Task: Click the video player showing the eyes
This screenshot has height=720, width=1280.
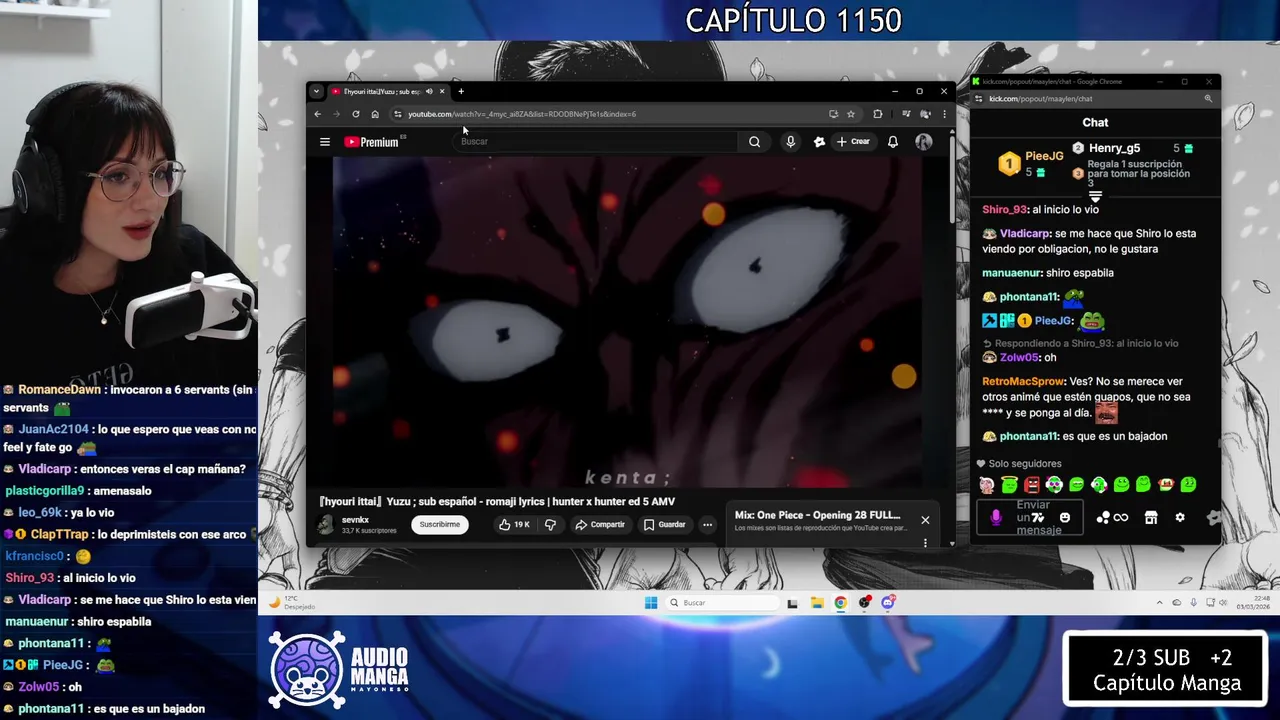Action: (628, 322)
